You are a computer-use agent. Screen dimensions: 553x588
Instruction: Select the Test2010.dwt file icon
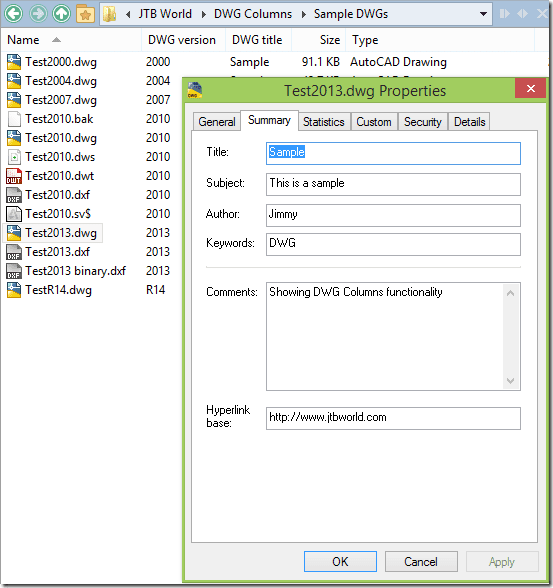tap(14, 176)
